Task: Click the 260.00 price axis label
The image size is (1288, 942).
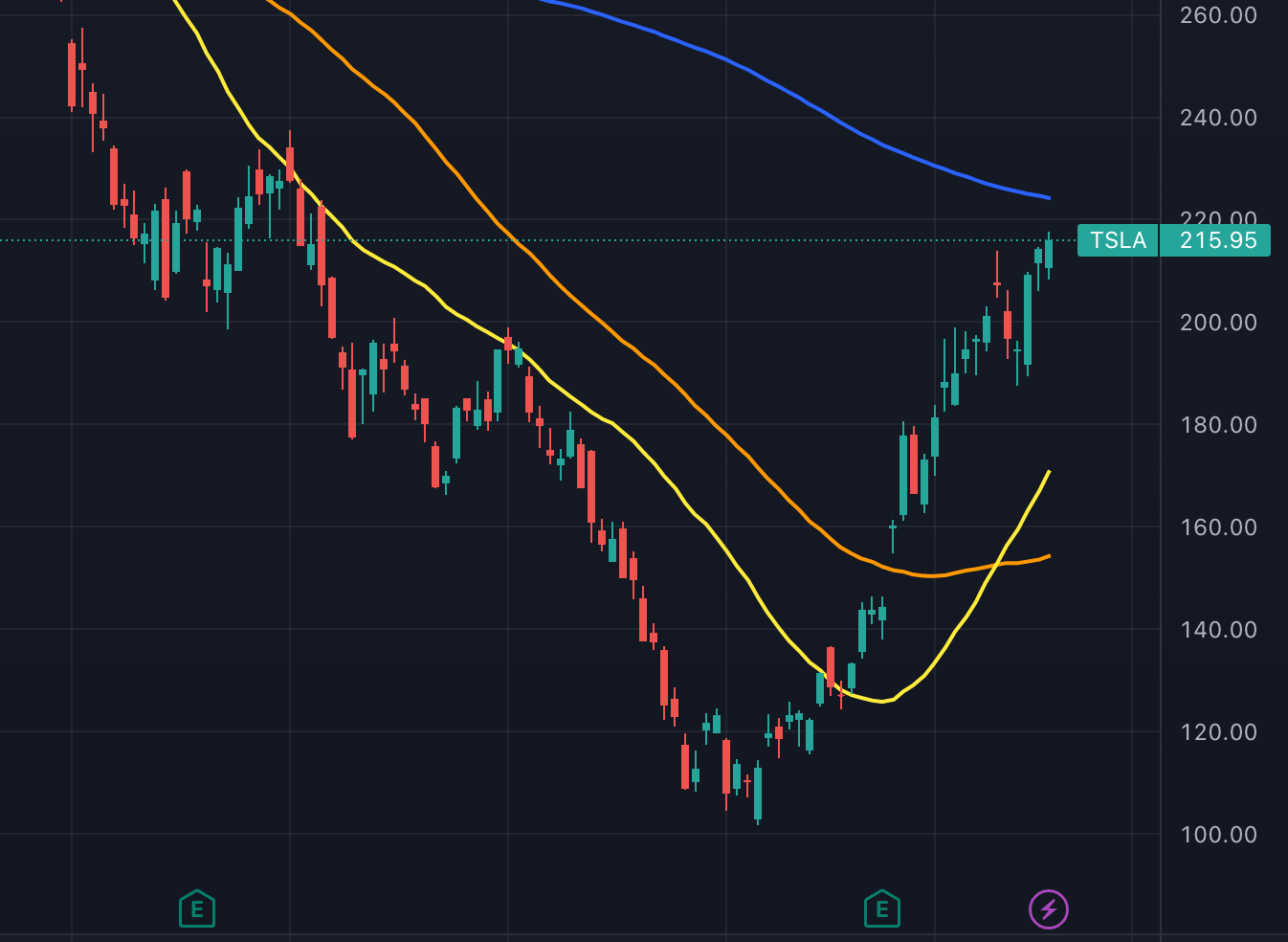Action: [x=1218, y=15]
